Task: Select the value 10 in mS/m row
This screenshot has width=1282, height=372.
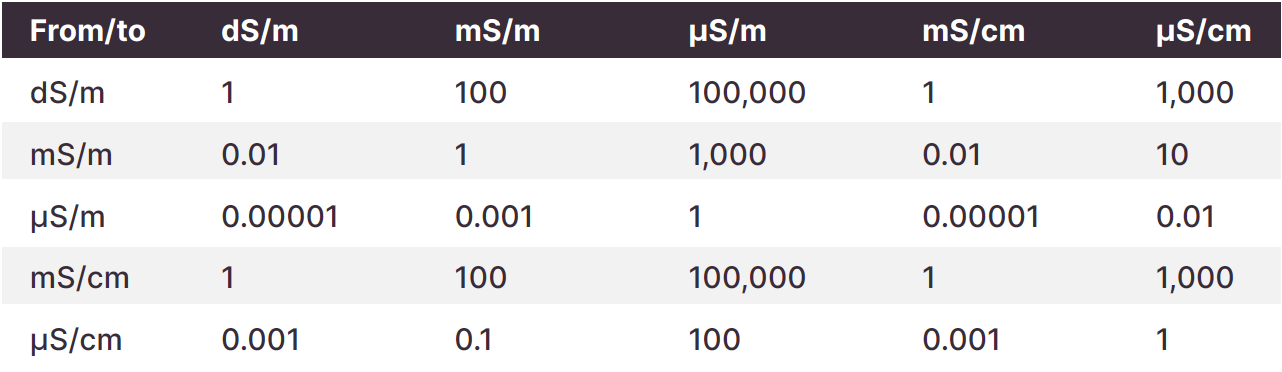Action: (1172, 154)
